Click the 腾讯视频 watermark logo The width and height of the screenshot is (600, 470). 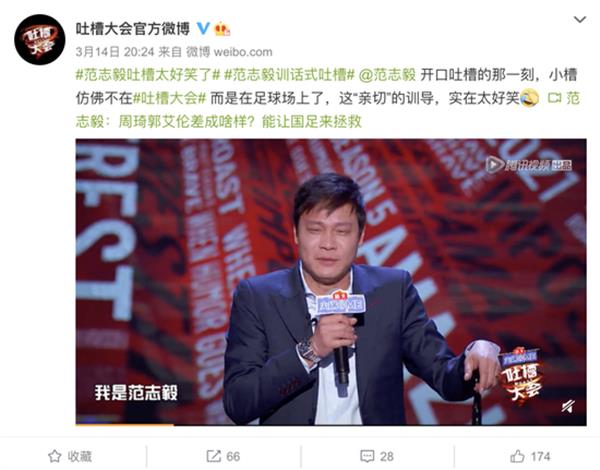pos(528,165)
